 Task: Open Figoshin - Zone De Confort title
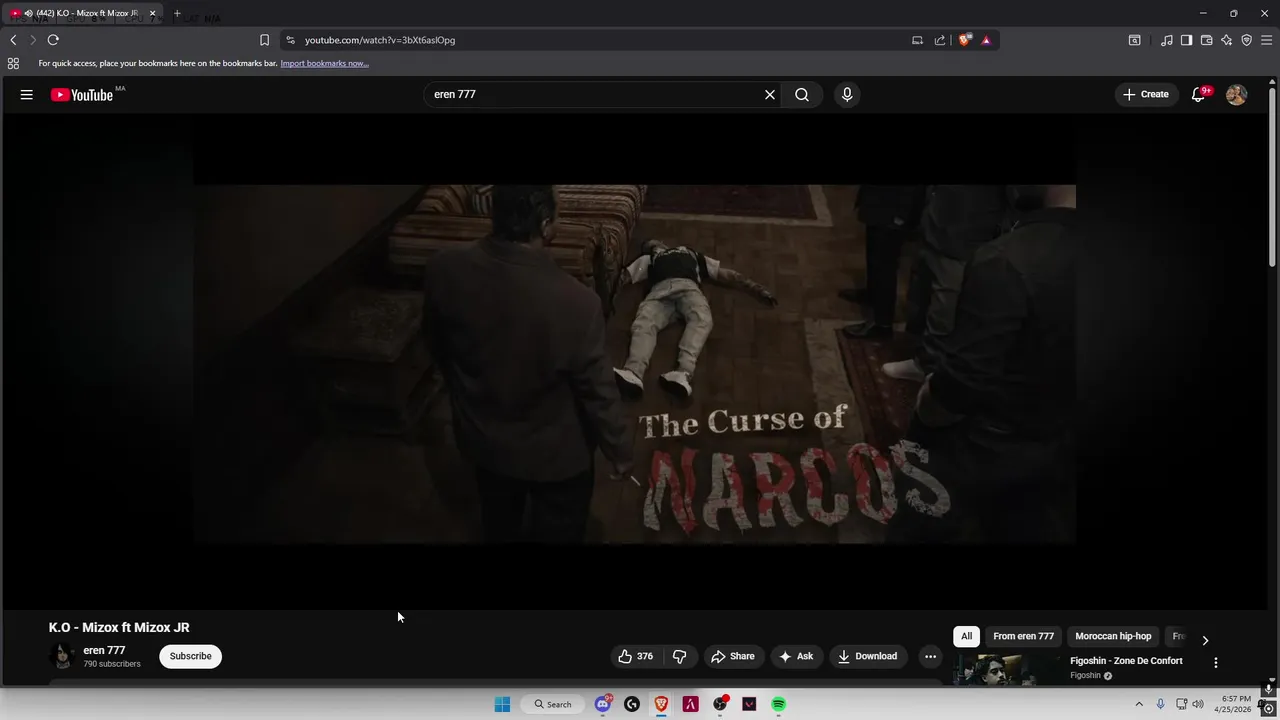(x=1126, y=661)
